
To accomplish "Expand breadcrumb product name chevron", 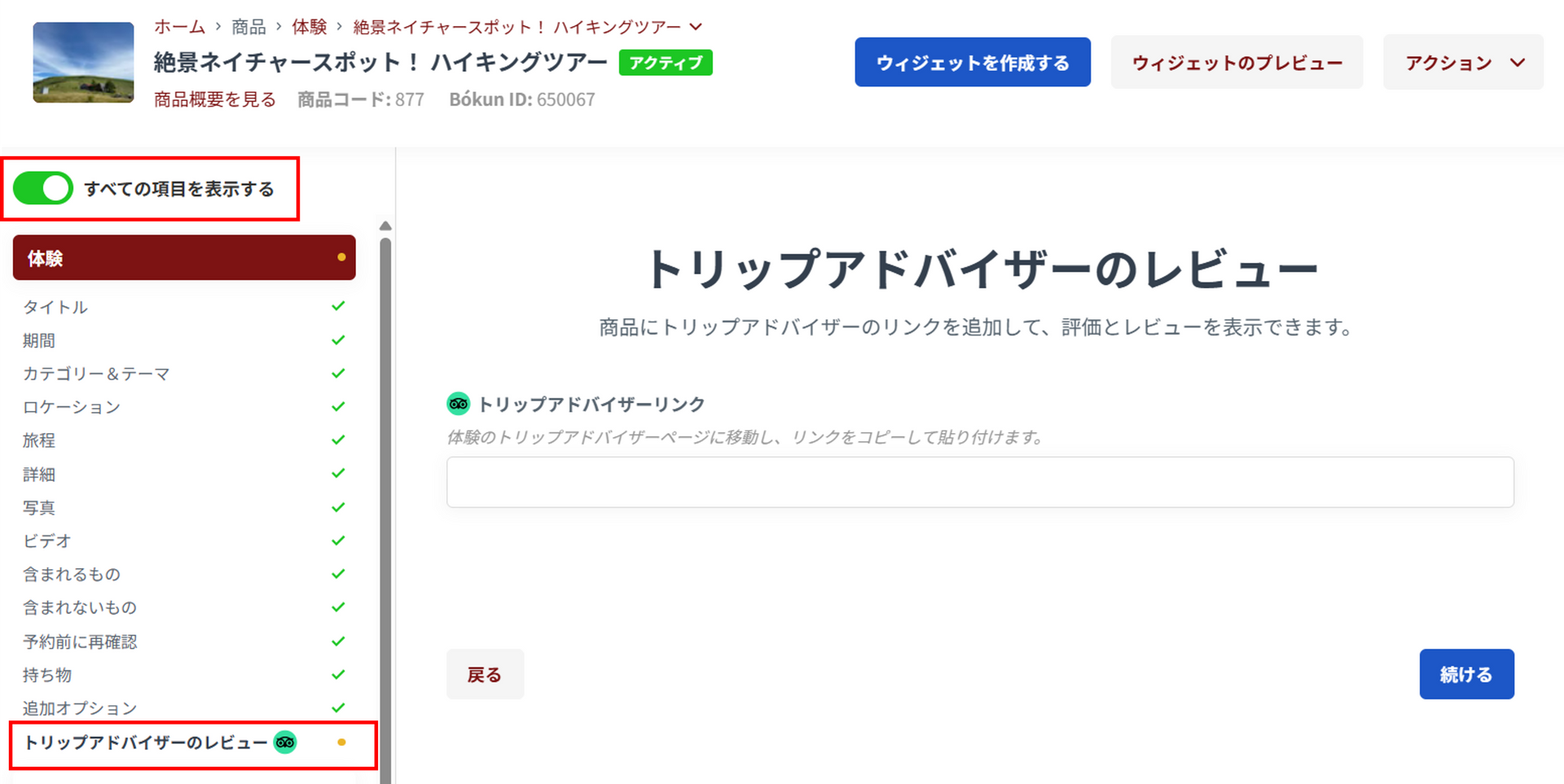I will coord(696,27).
